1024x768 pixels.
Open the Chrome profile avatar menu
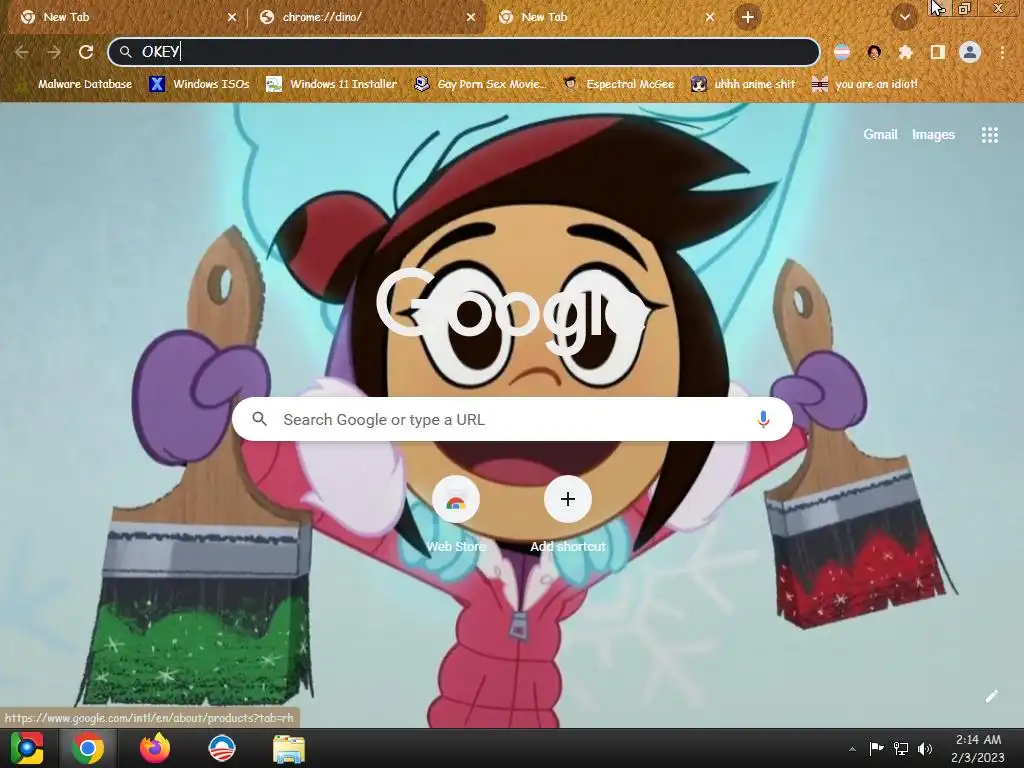pos(970,52)
